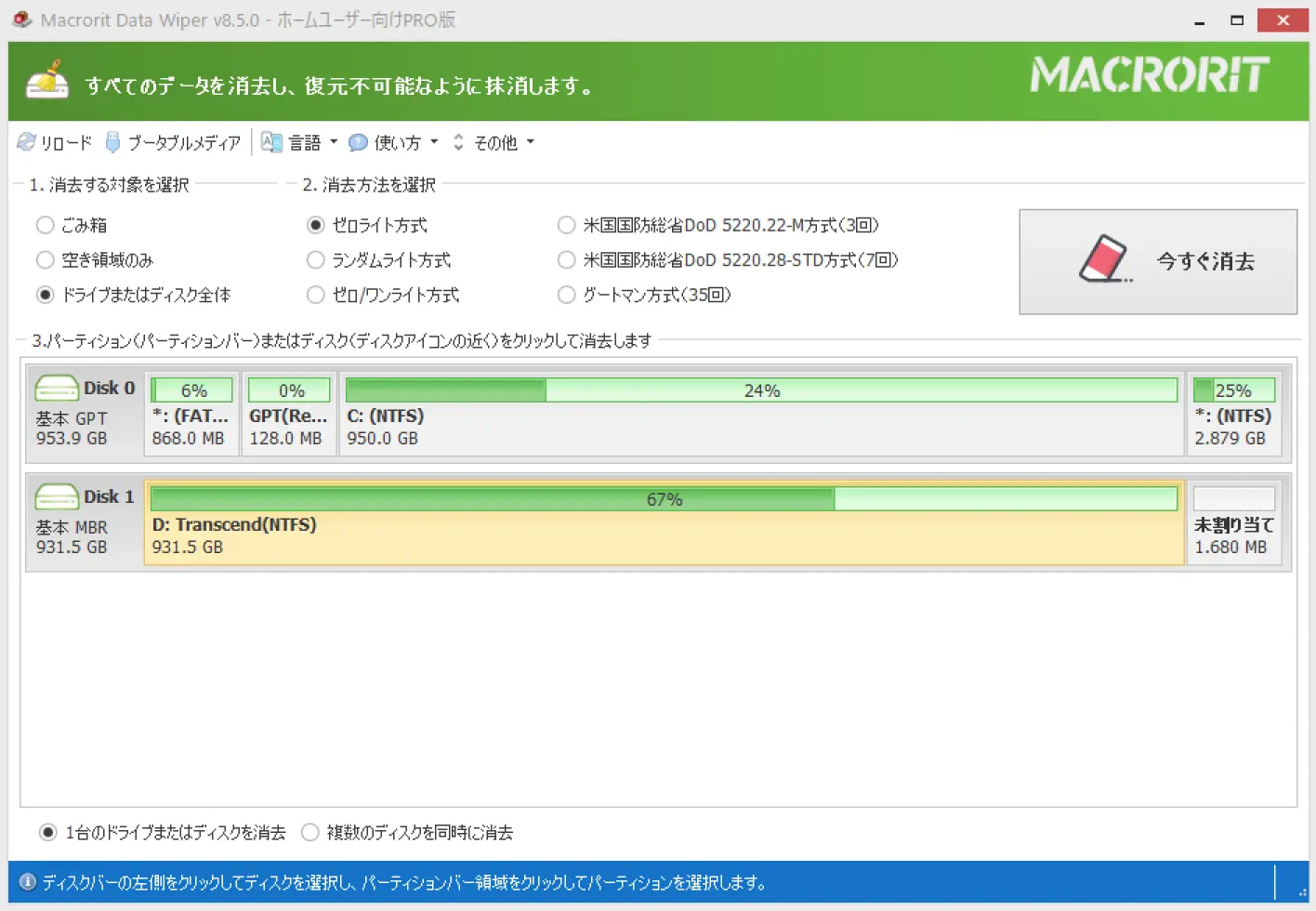Click the wiper brush icon in the green banner

coord(47,80)
